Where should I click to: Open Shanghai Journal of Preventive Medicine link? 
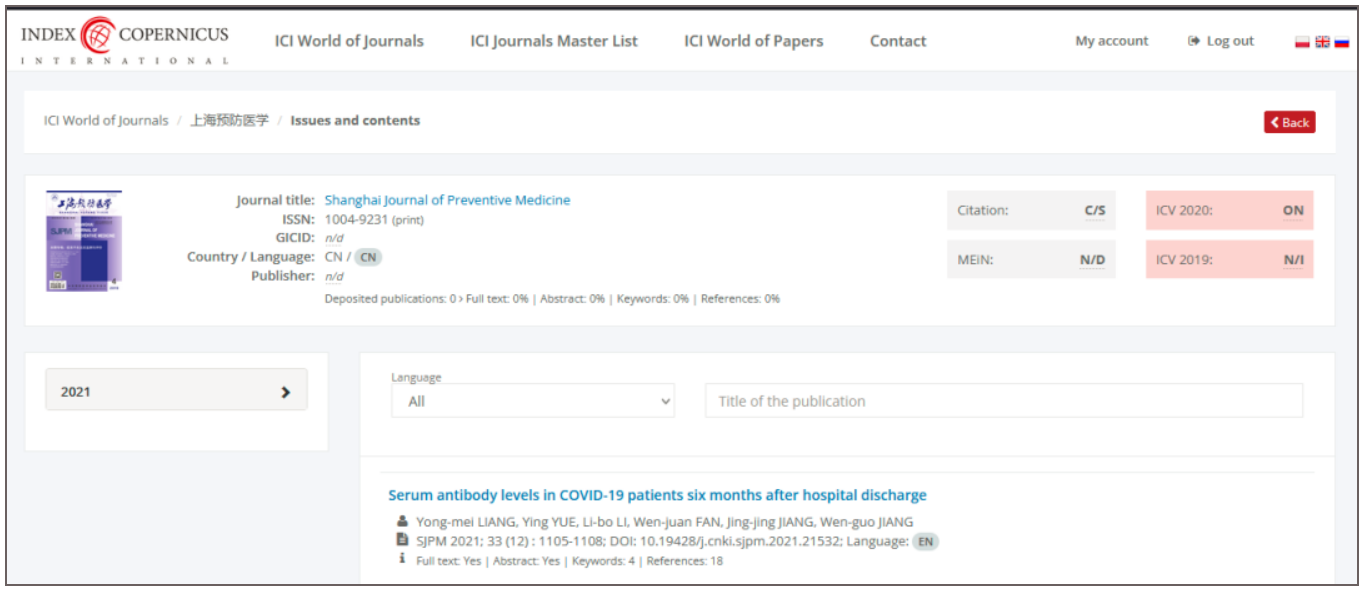[447, 200]
